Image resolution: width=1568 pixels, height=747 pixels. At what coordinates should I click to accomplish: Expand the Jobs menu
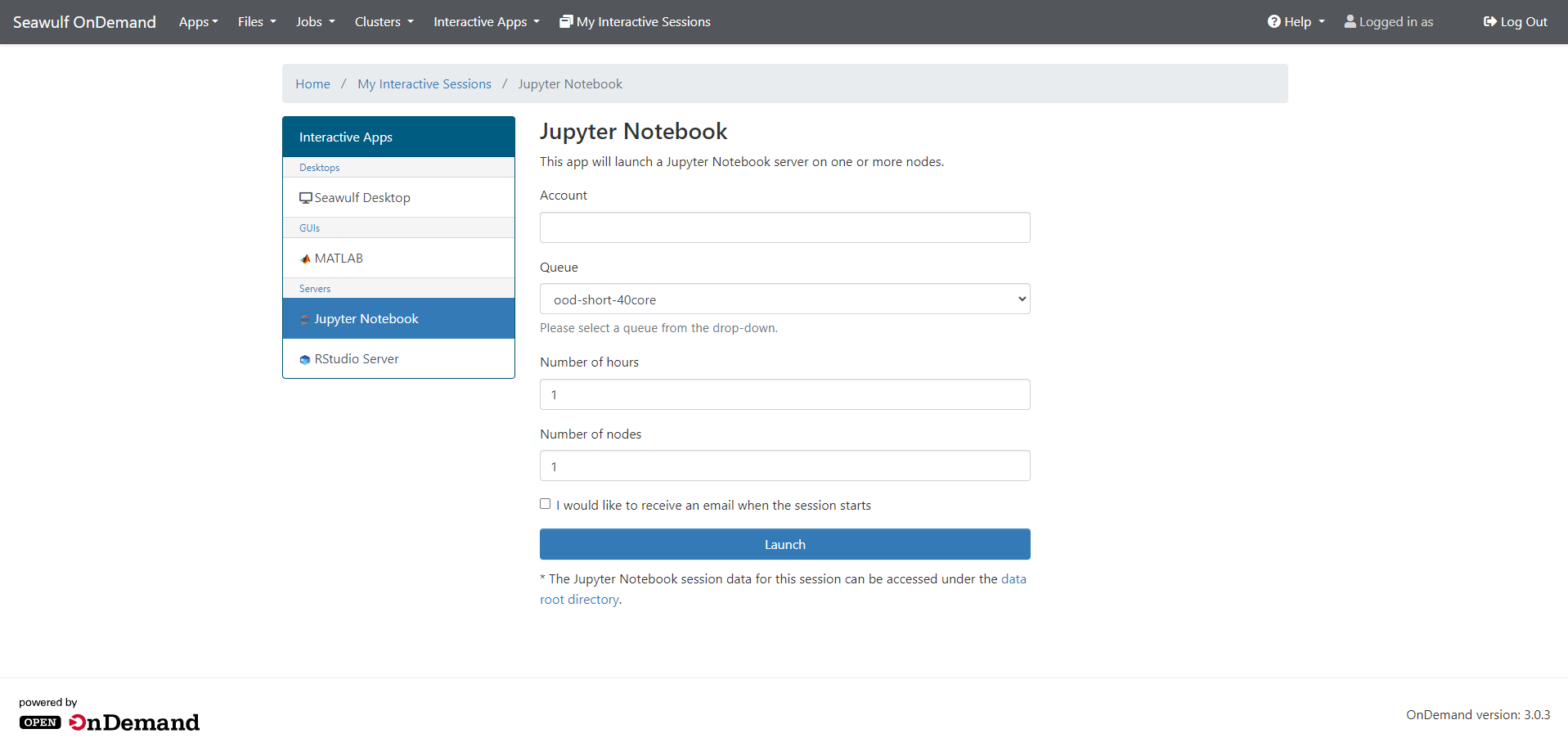316,22
